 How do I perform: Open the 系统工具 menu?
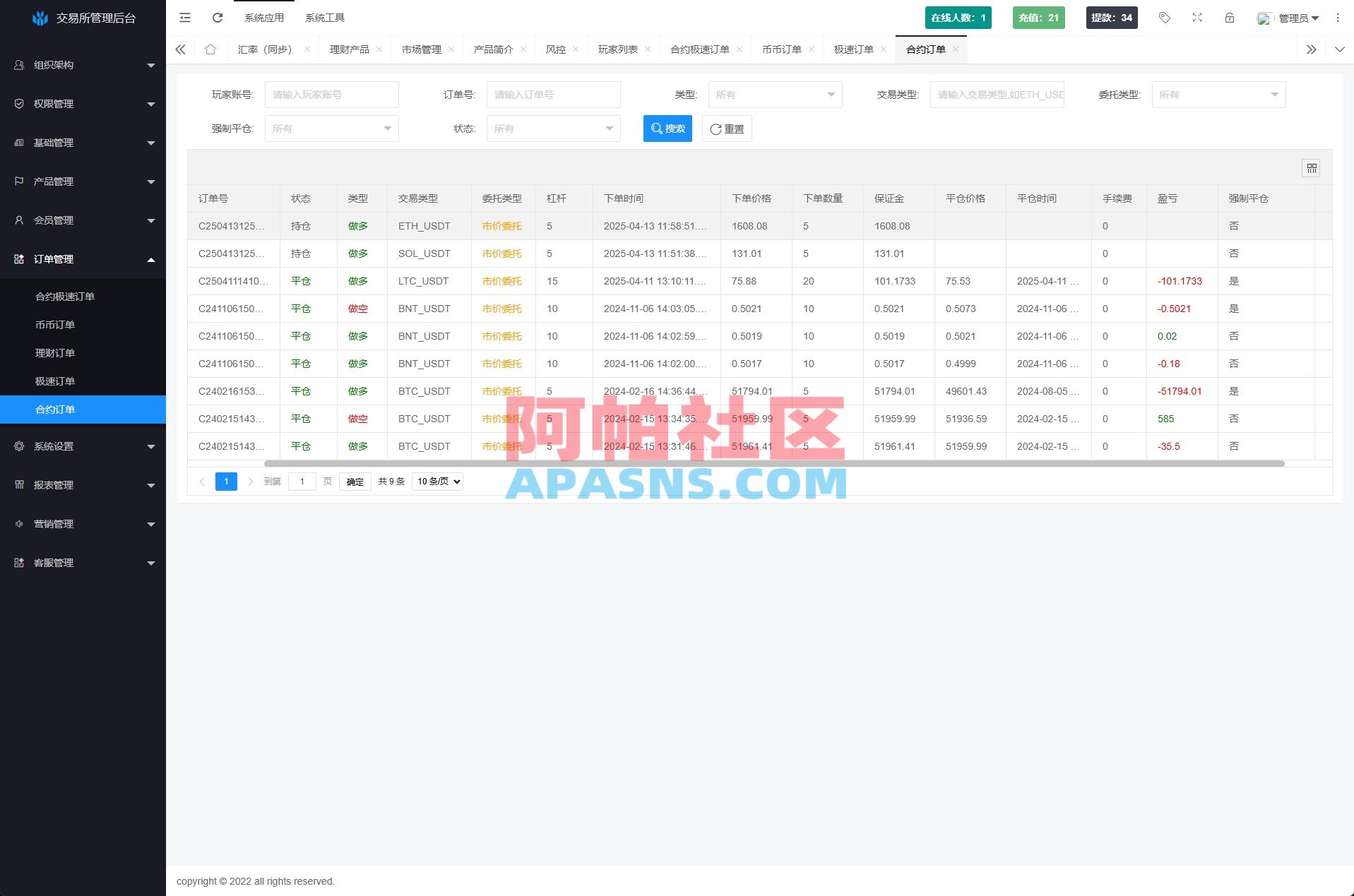click(324, 17)
